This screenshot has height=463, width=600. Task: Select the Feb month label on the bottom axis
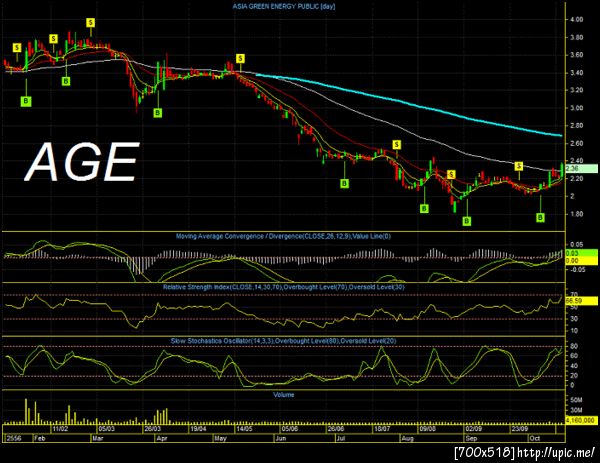point(39,438)
